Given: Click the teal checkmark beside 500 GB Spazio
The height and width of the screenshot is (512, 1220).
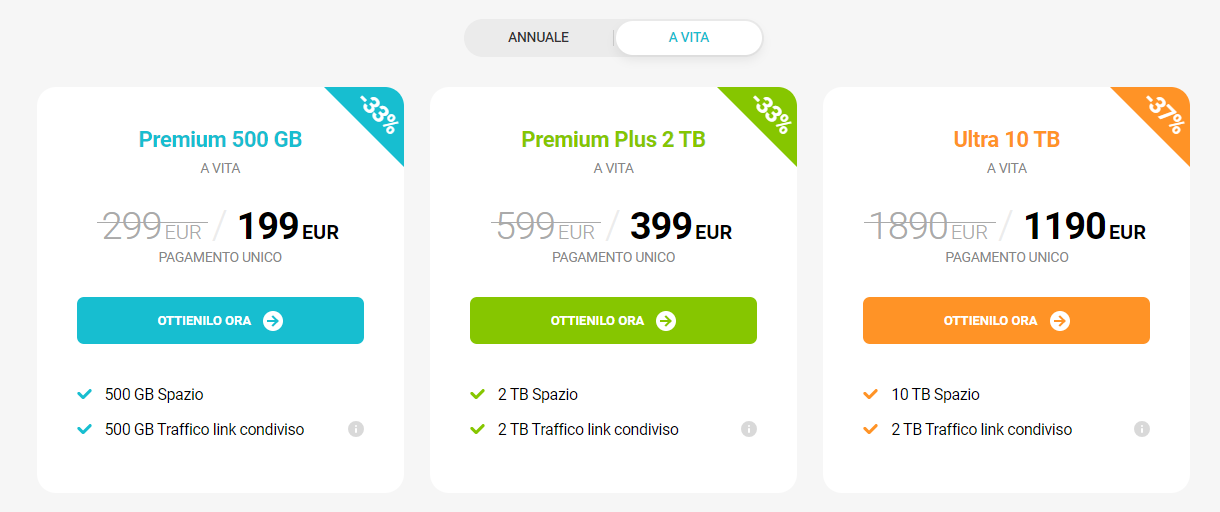Looking at the screenshot, I should (85, 394).
